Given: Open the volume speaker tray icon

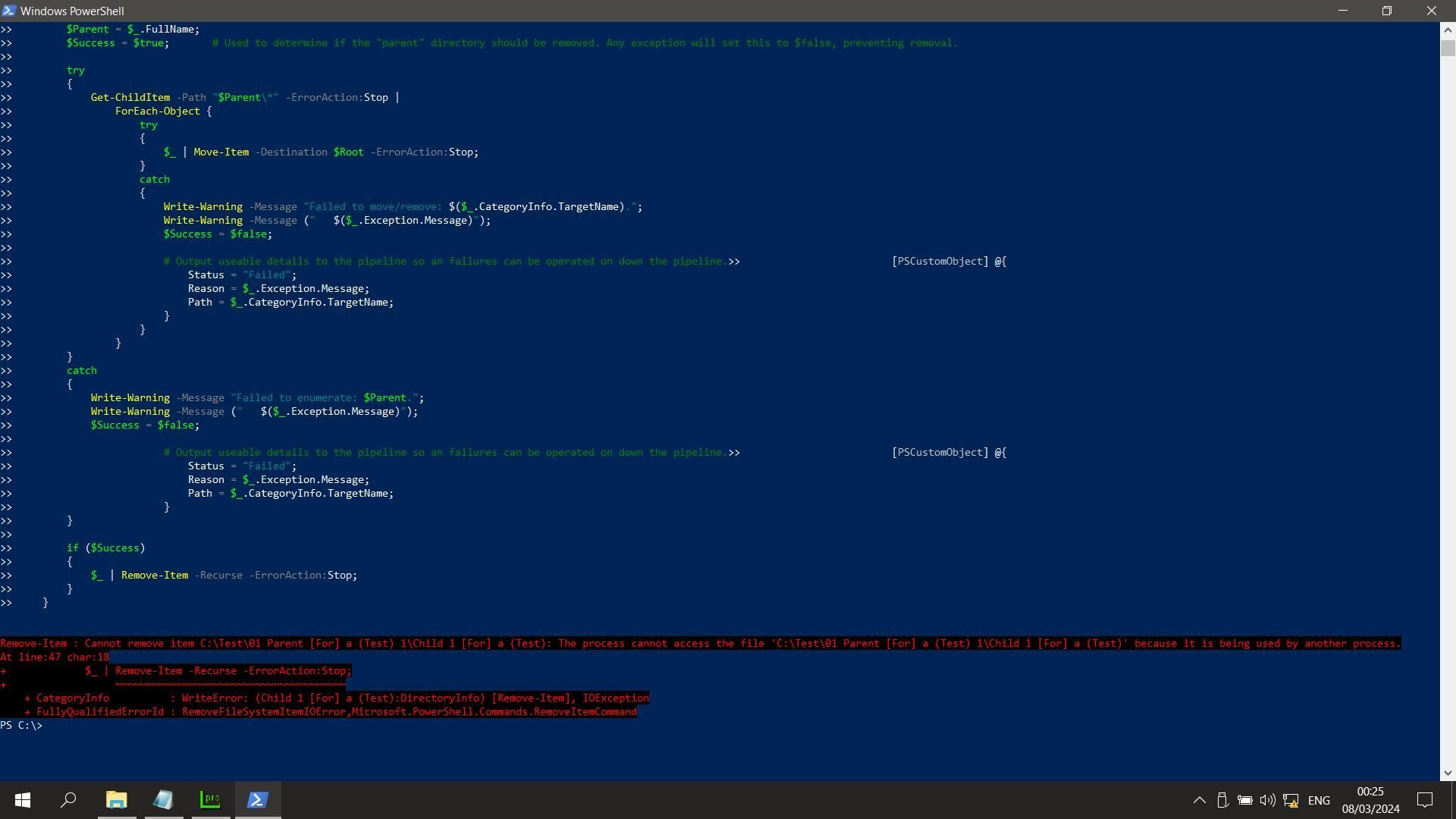Looking at the screenshot, I should pyautogui.click(x=1267, y=800).
